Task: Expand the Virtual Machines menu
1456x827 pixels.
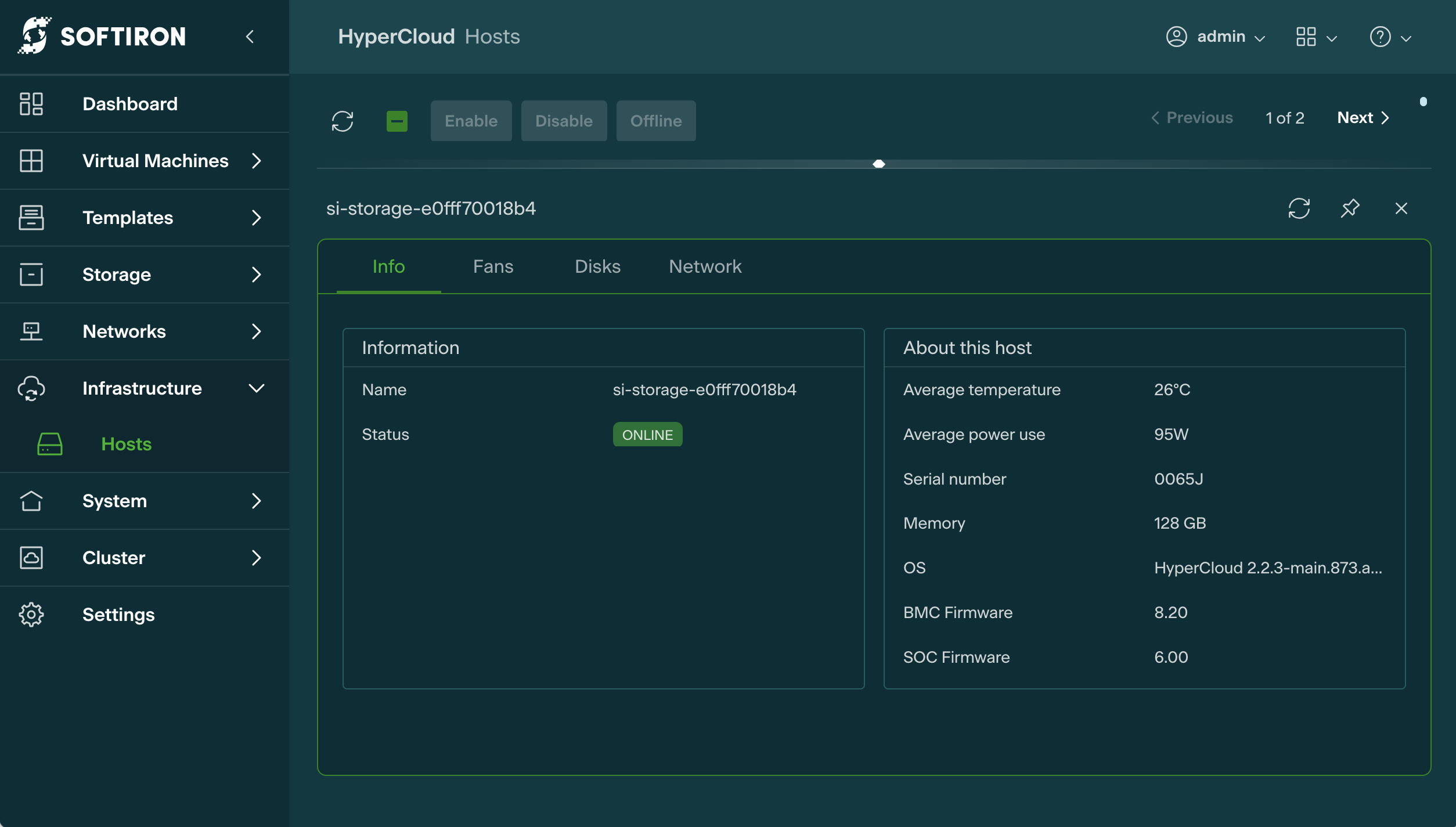Action: click(x=256, y=161)
